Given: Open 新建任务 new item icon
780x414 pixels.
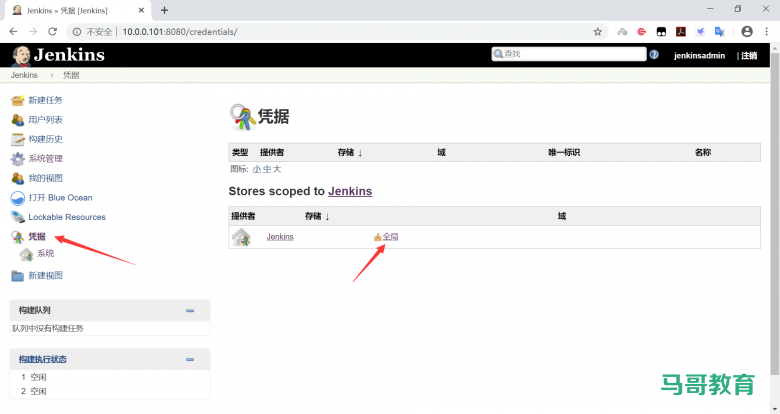Looking at the screenshot, I should (x=17, y=101).
